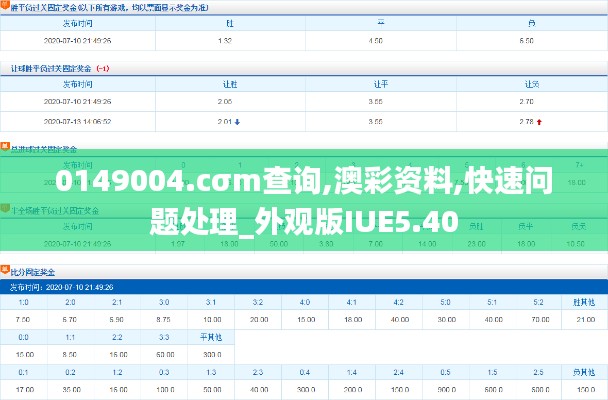The width and height of the screenshot is (608, 400).
Task: Click the 8.75 odds under 3:0
Action: point(164,320)
